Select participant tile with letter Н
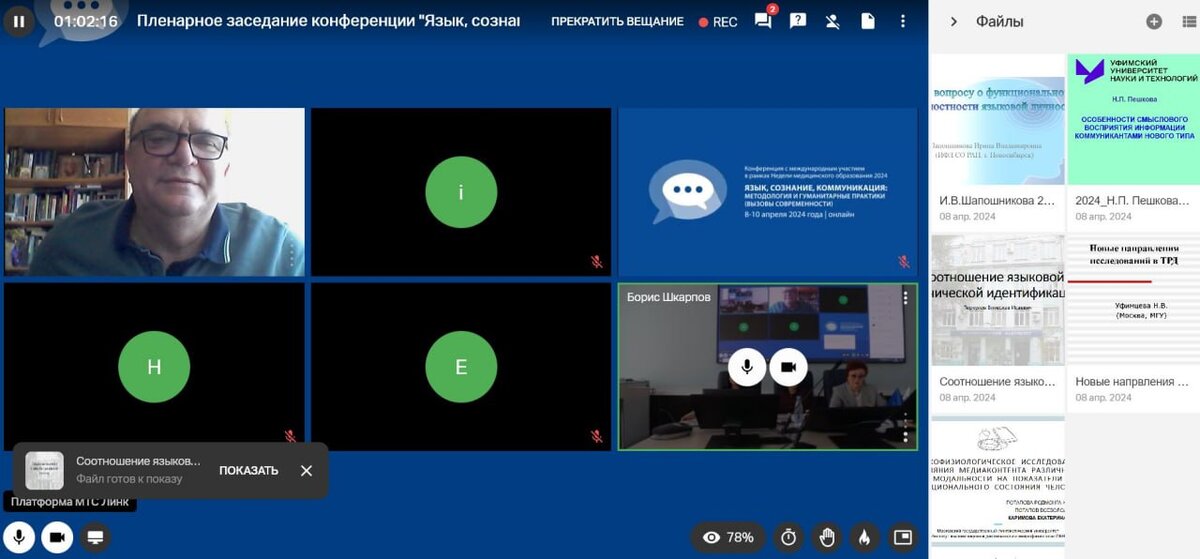Image resolution: width=1200 pixels, height=559 pixels. [x=154, y=367]
